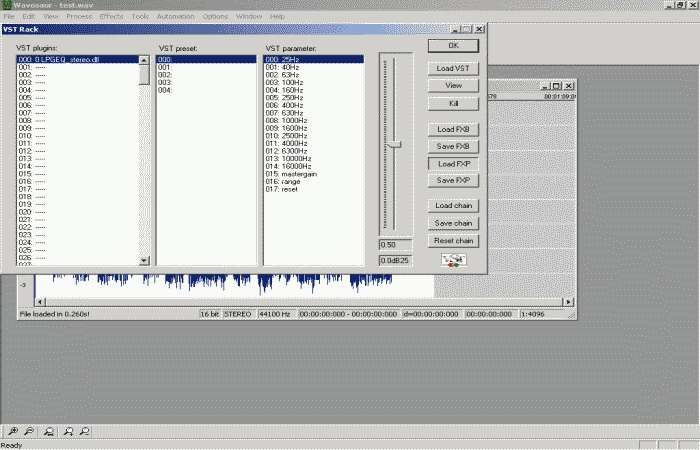Click the fourth magnifier zoom icon
The height and width of the screenshot is (450, 700).
[68, 431]
